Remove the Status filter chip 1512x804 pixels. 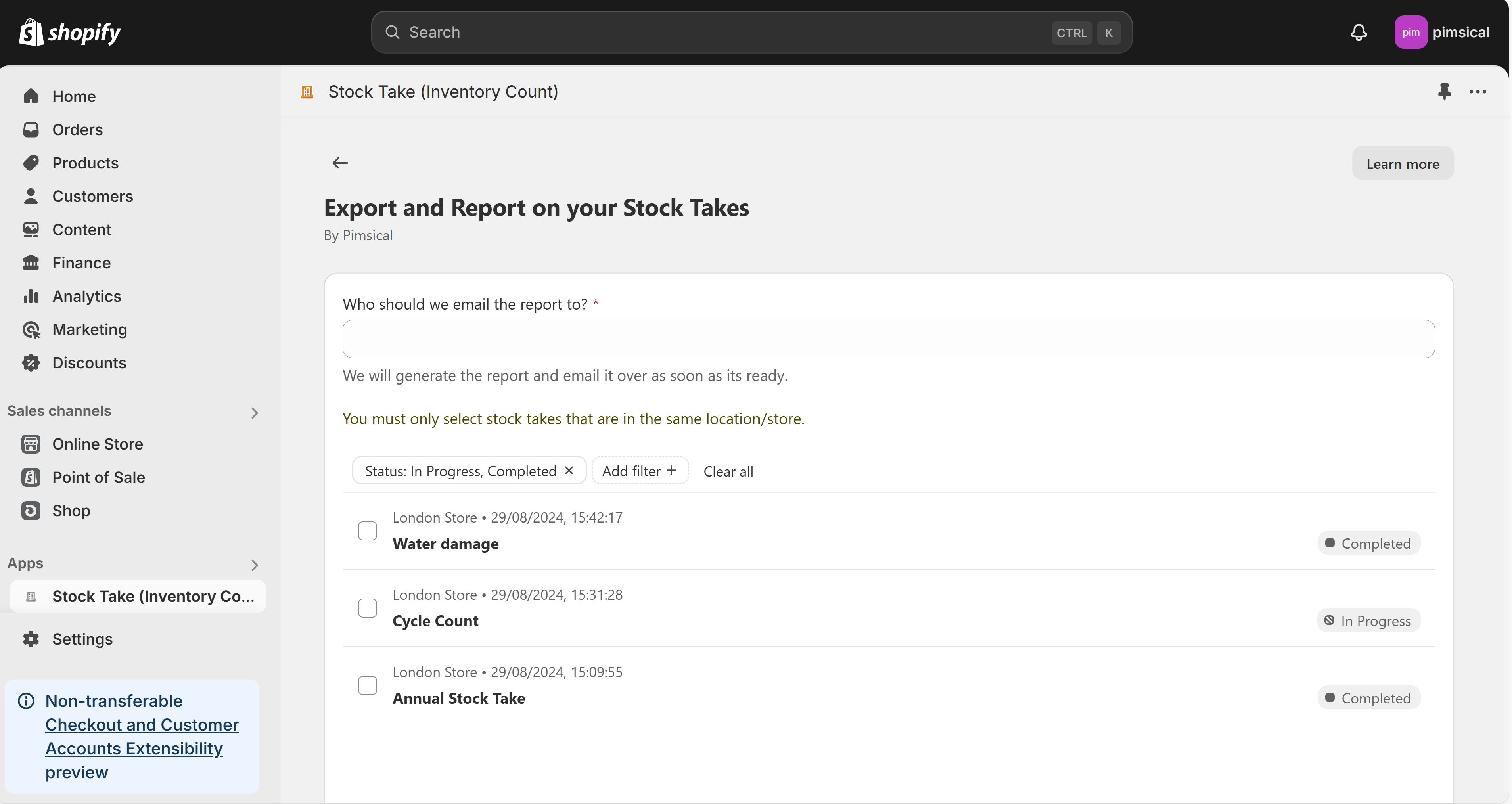[569, 470]
